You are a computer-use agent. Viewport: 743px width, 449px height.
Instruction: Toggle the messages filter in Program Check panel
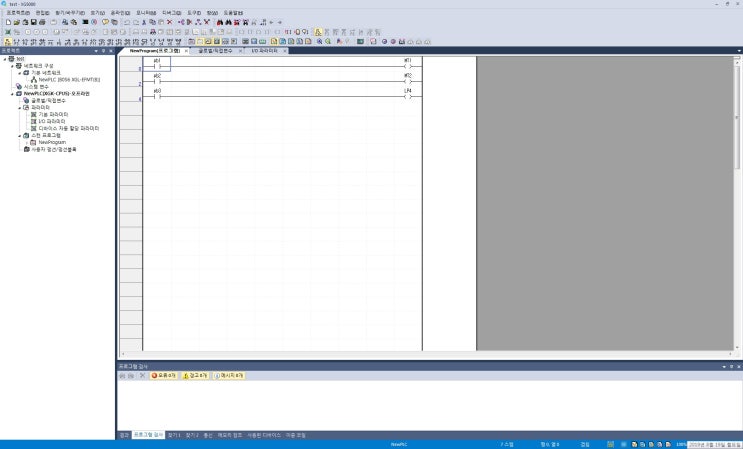coord(228,375)
